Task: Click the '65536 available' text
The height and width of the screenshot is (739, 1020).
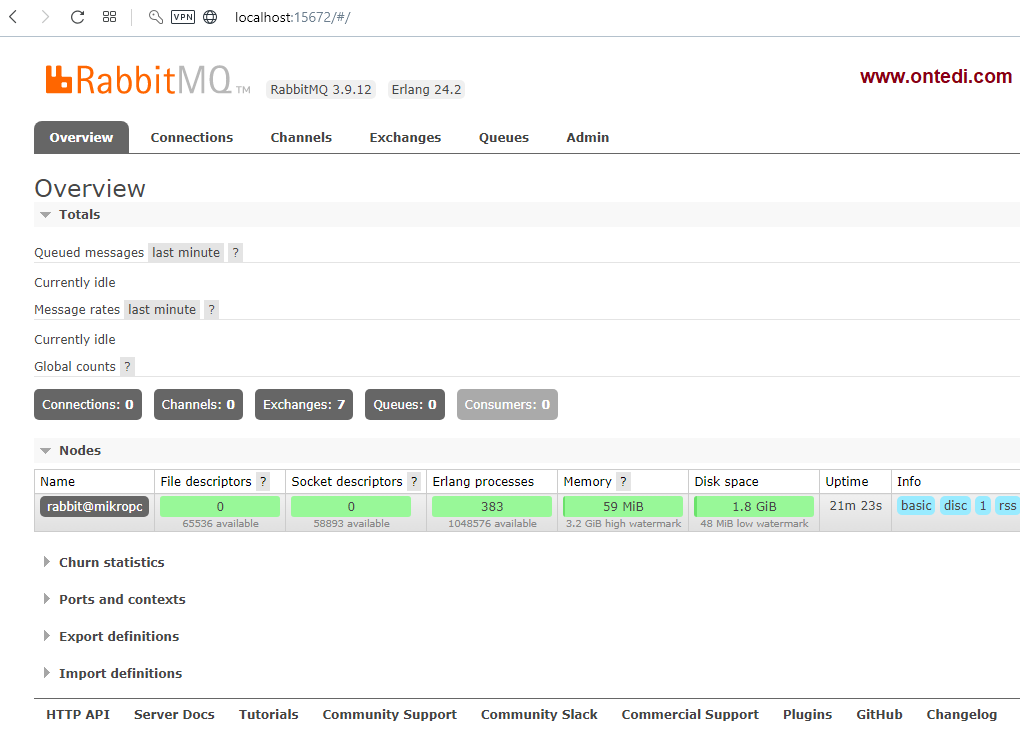Action: pos(221,524)
